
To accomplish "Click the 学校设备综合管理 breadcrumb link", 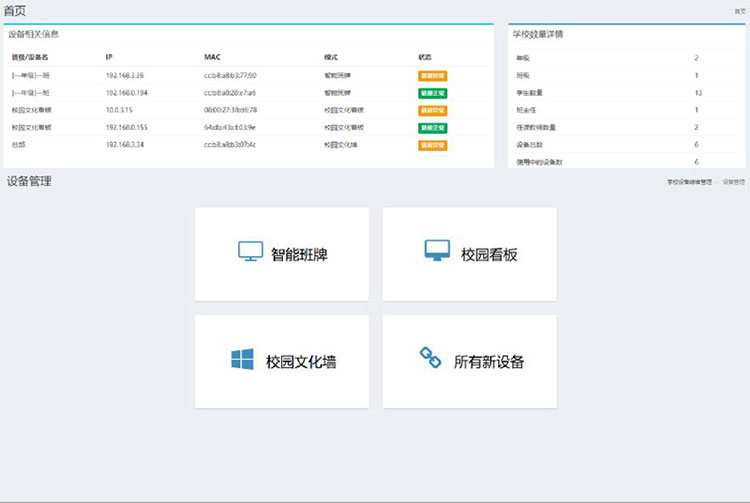I will pos(689,182).
